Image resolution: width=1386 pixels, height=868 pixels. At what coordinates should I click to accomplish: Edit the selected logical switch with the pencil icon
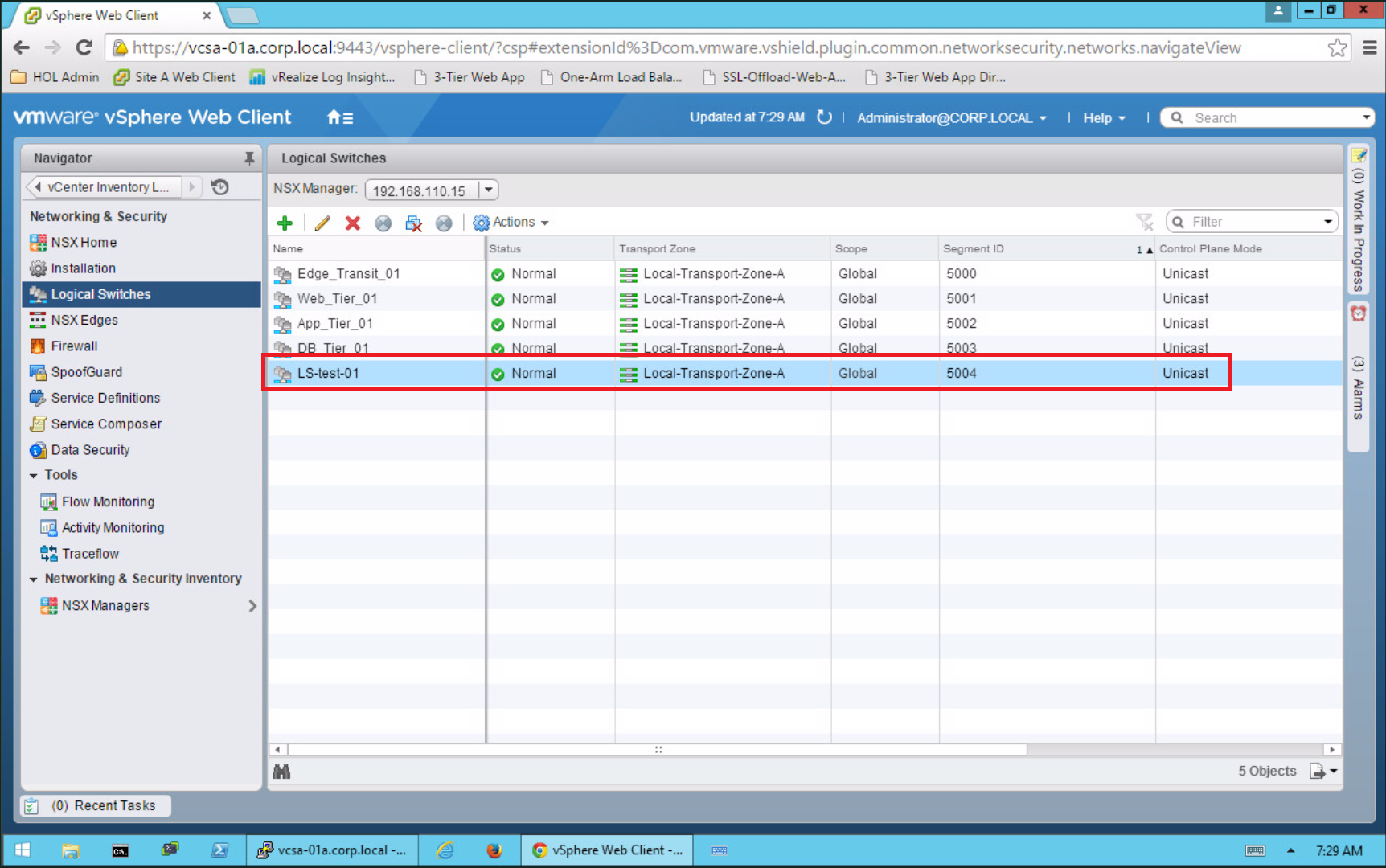coord(322,223)
